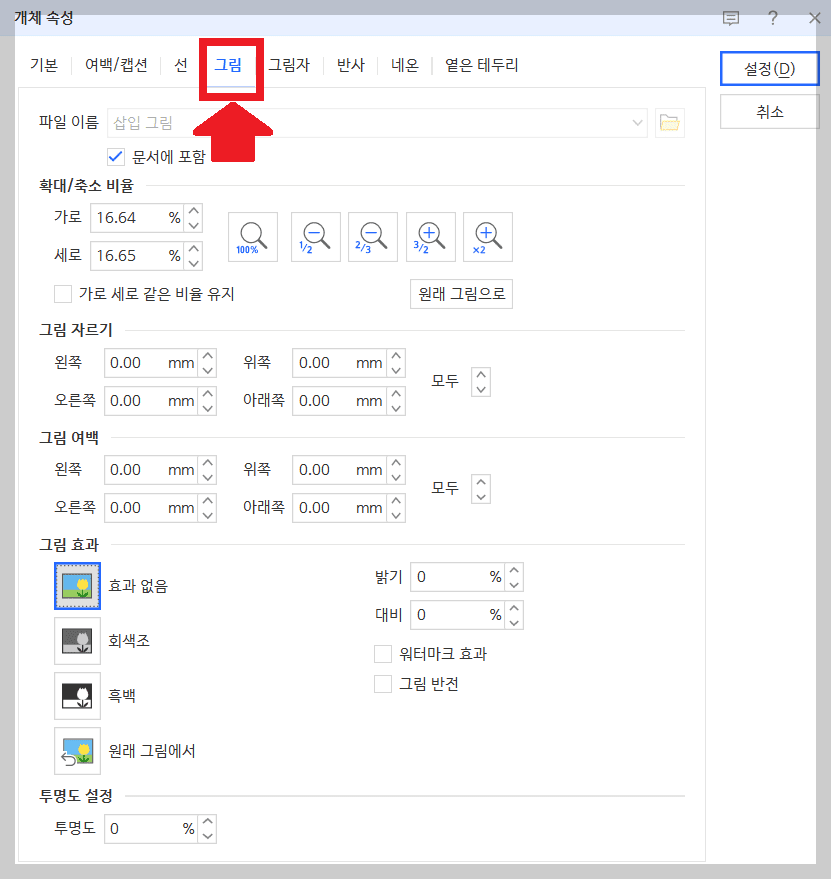
Task: Click the 원래 그림으로 reset button
Action: (461, 294)
